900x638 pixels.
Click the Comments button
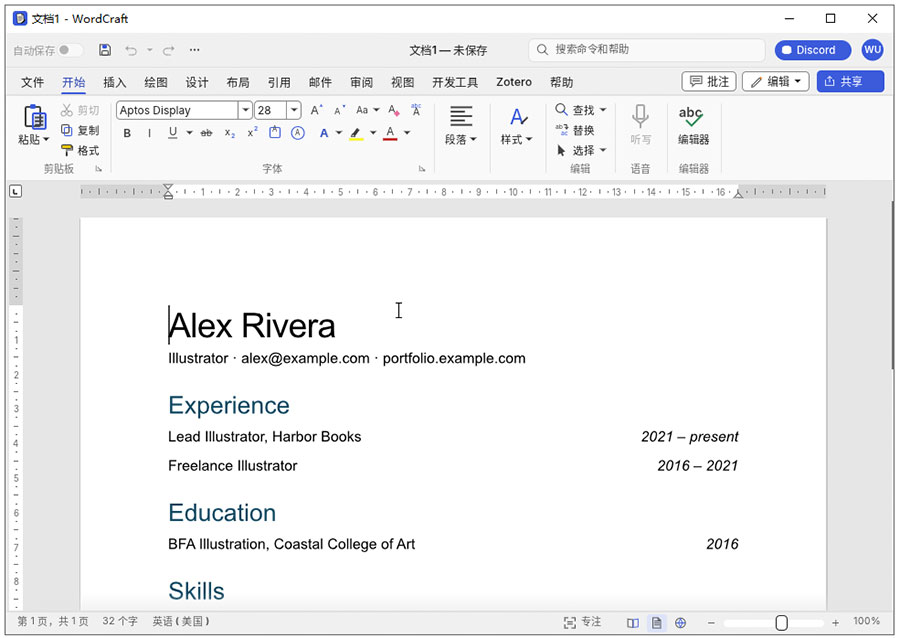709,81
